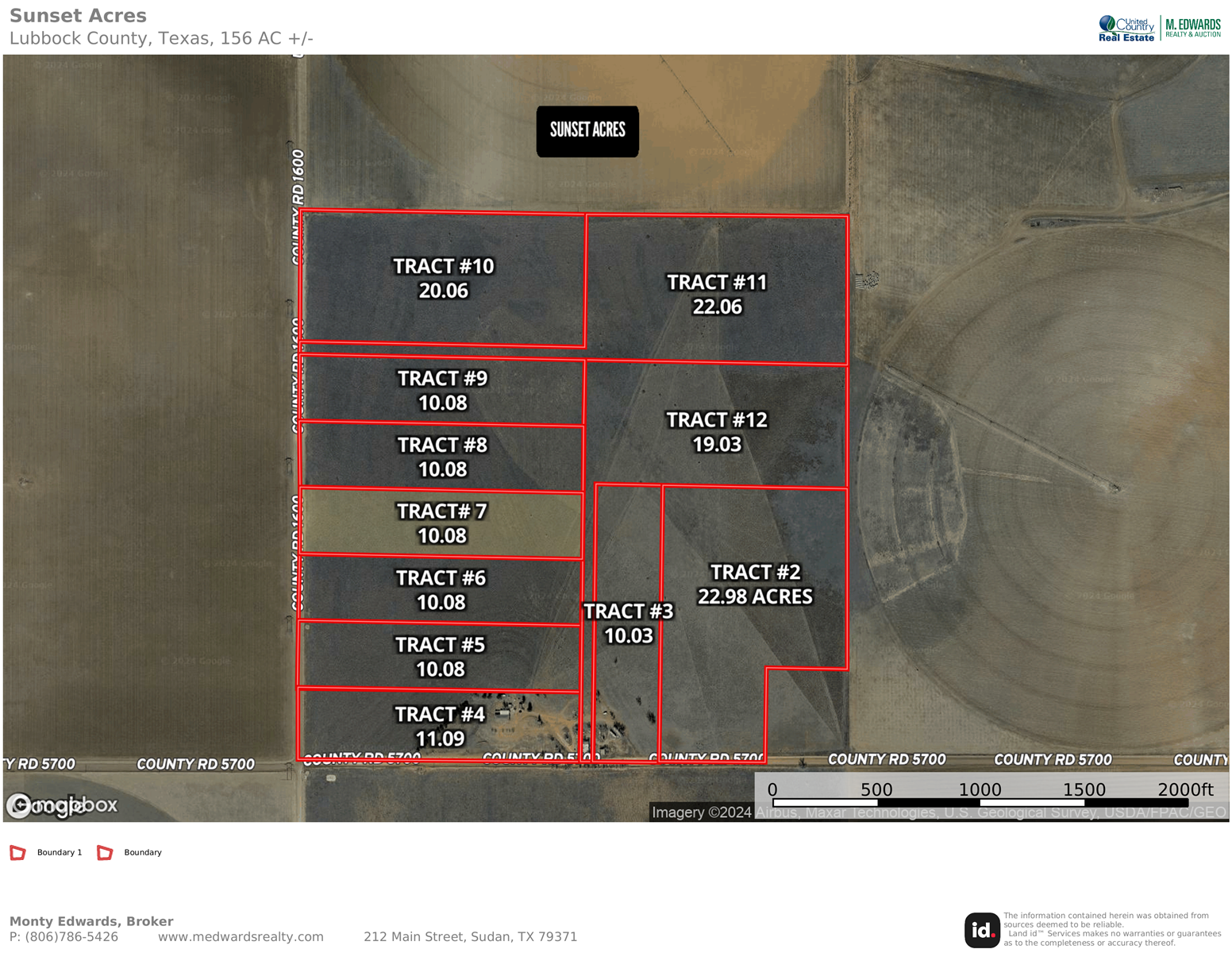Select the black Sunset Acres map label

[587, 131]
